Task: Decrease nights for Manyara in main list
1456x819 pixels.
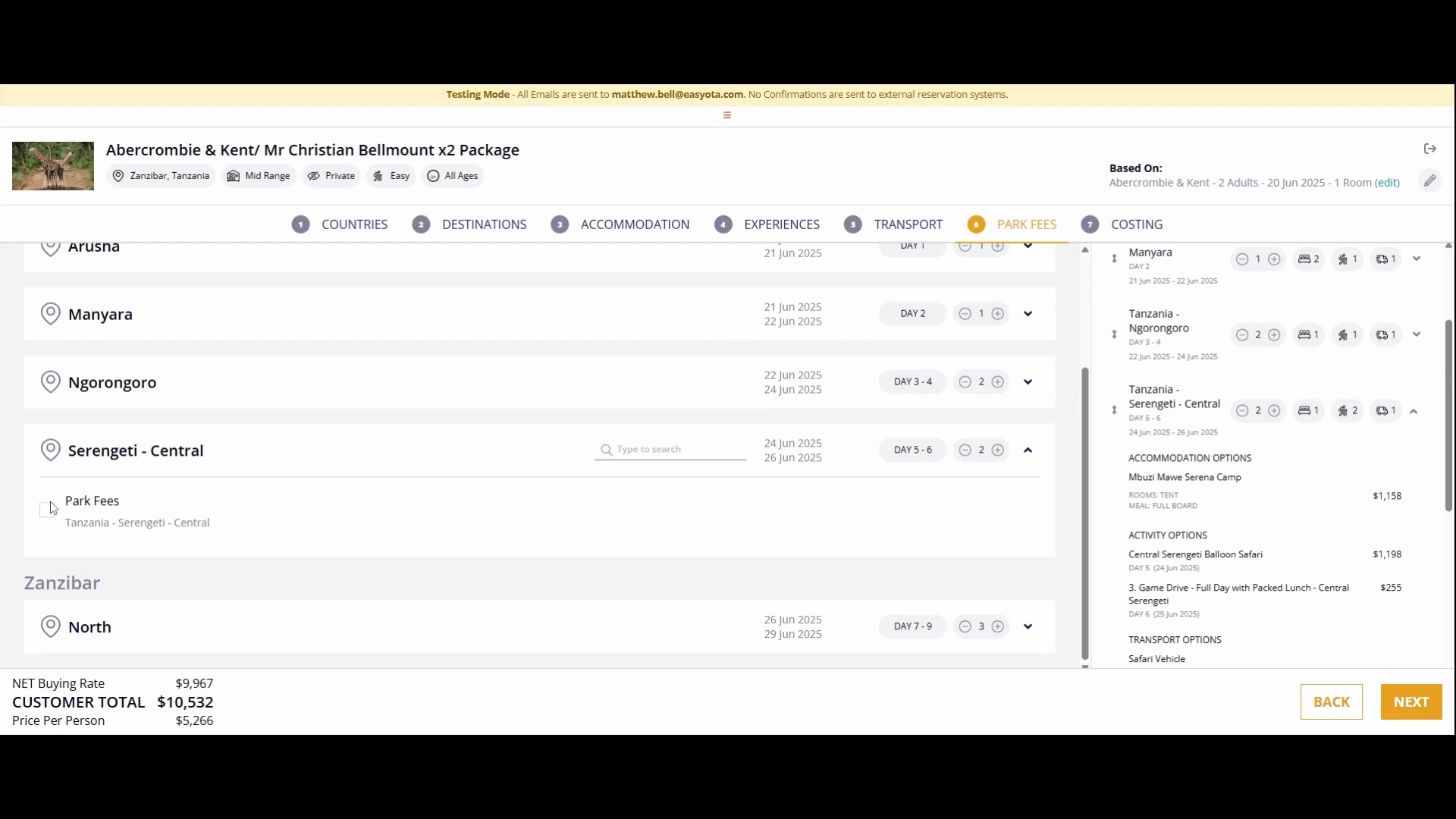Action: click(965, 314)
